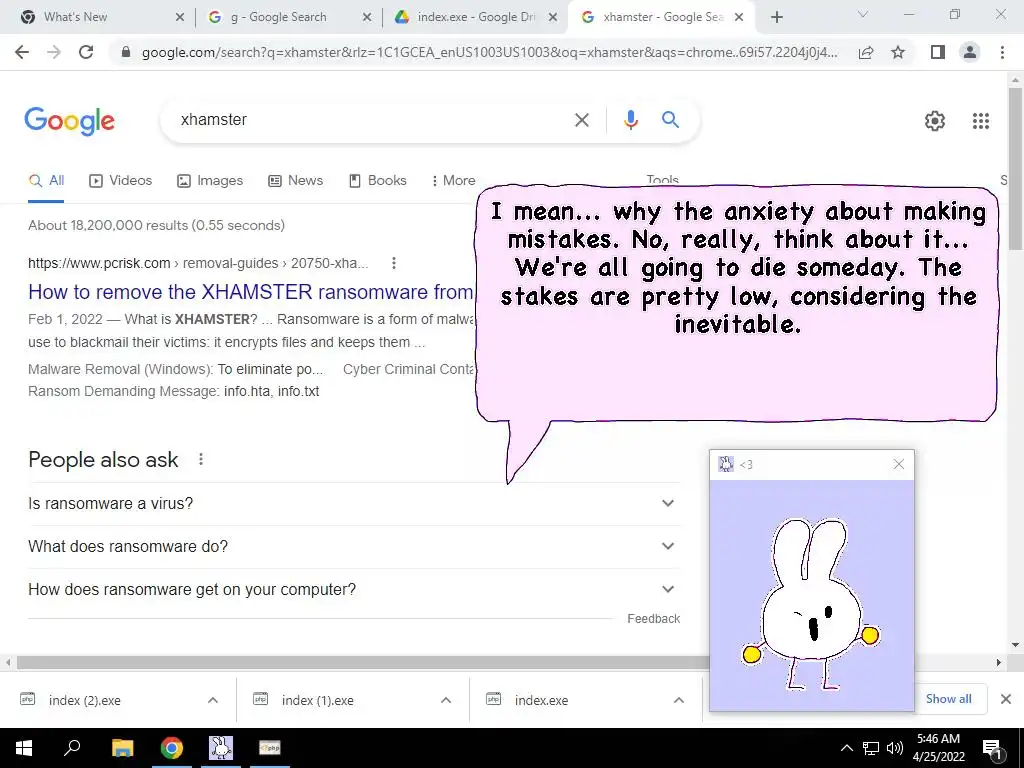The image size is (1024, 768).
Task: Start voice search with microphone
Action: coord(631,120)
